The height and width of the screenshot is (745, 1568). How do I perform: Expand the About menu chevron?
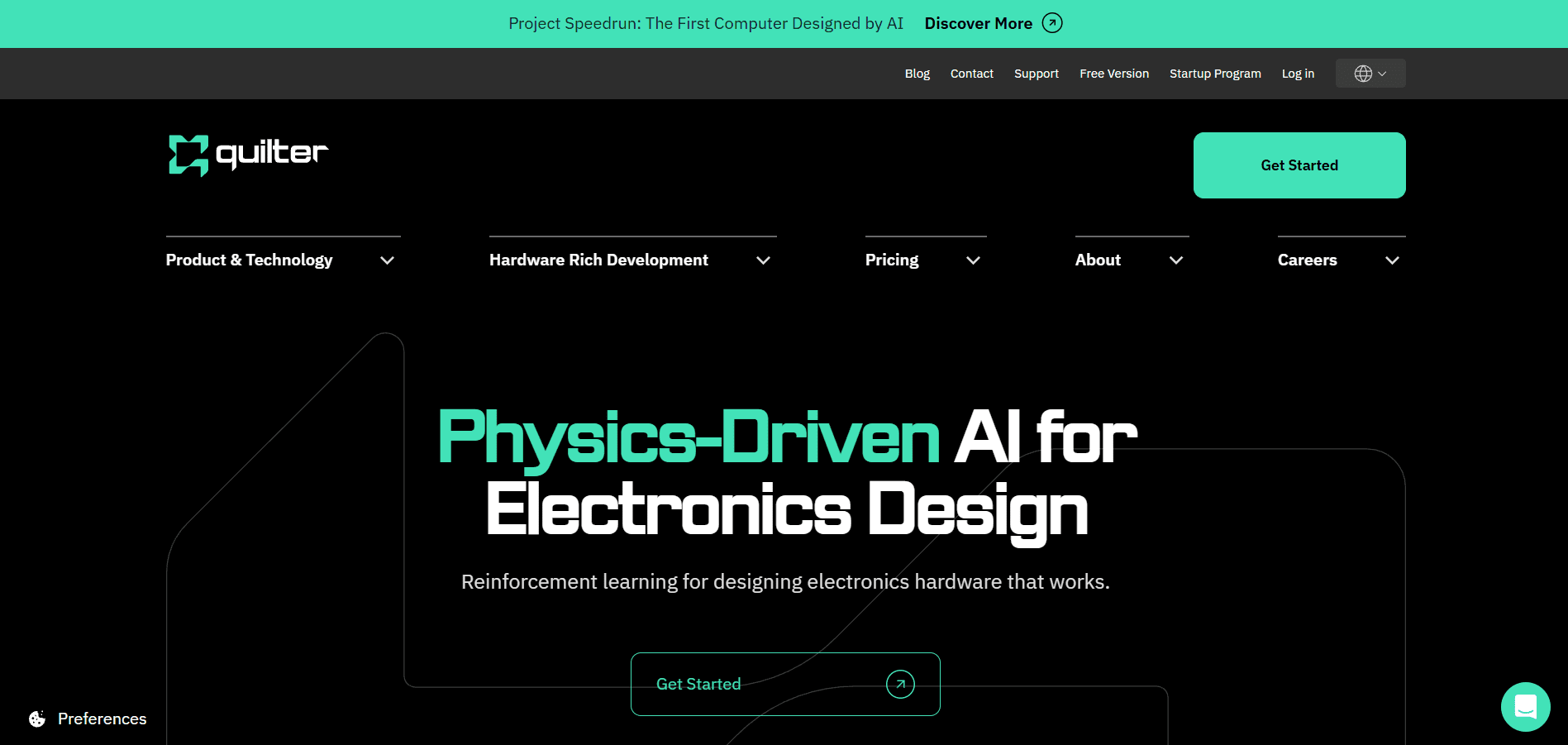(x=1175, y=260)
